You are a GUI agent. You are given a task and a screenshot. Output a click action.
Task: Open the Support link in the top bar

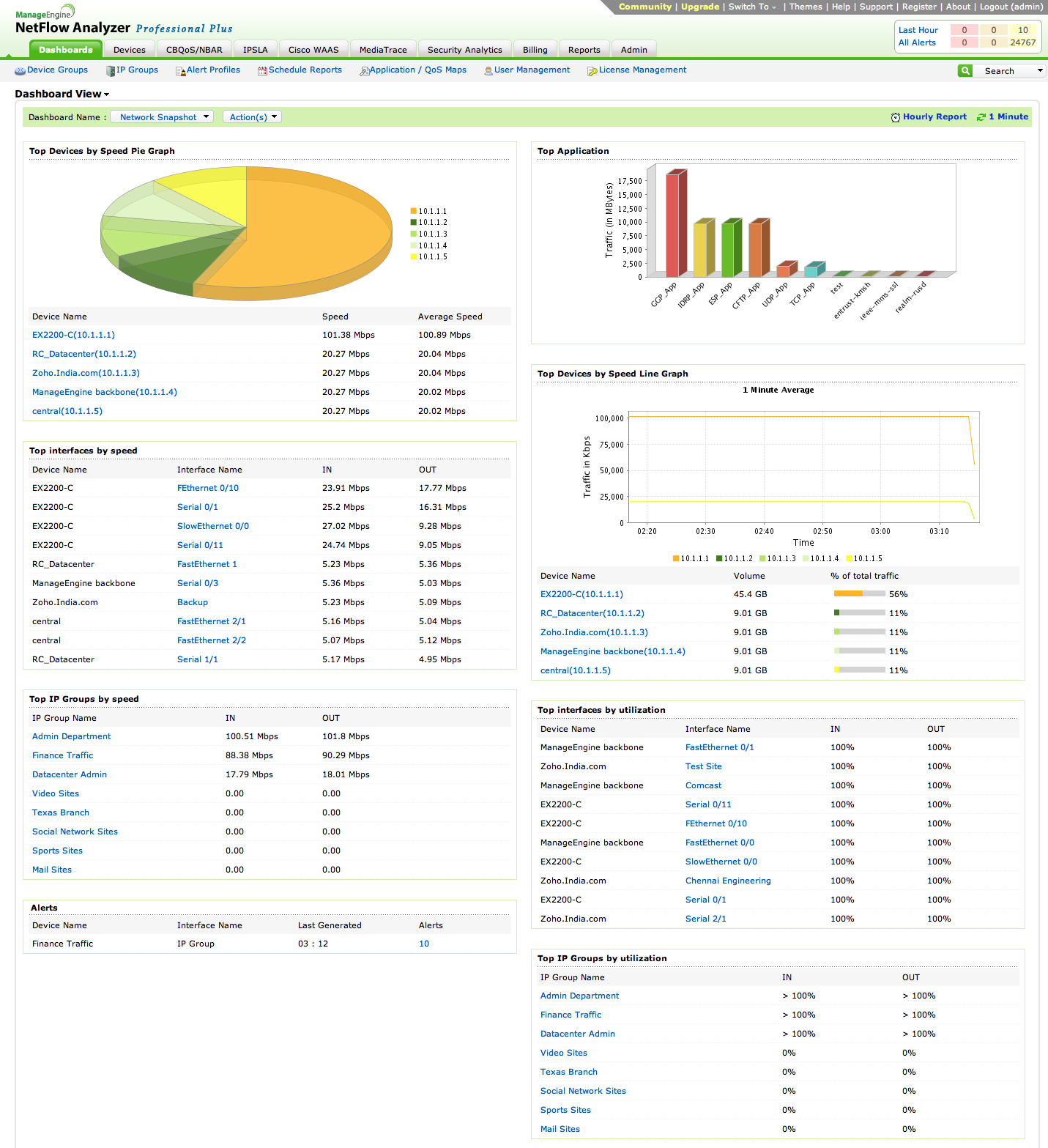point(876,7)
